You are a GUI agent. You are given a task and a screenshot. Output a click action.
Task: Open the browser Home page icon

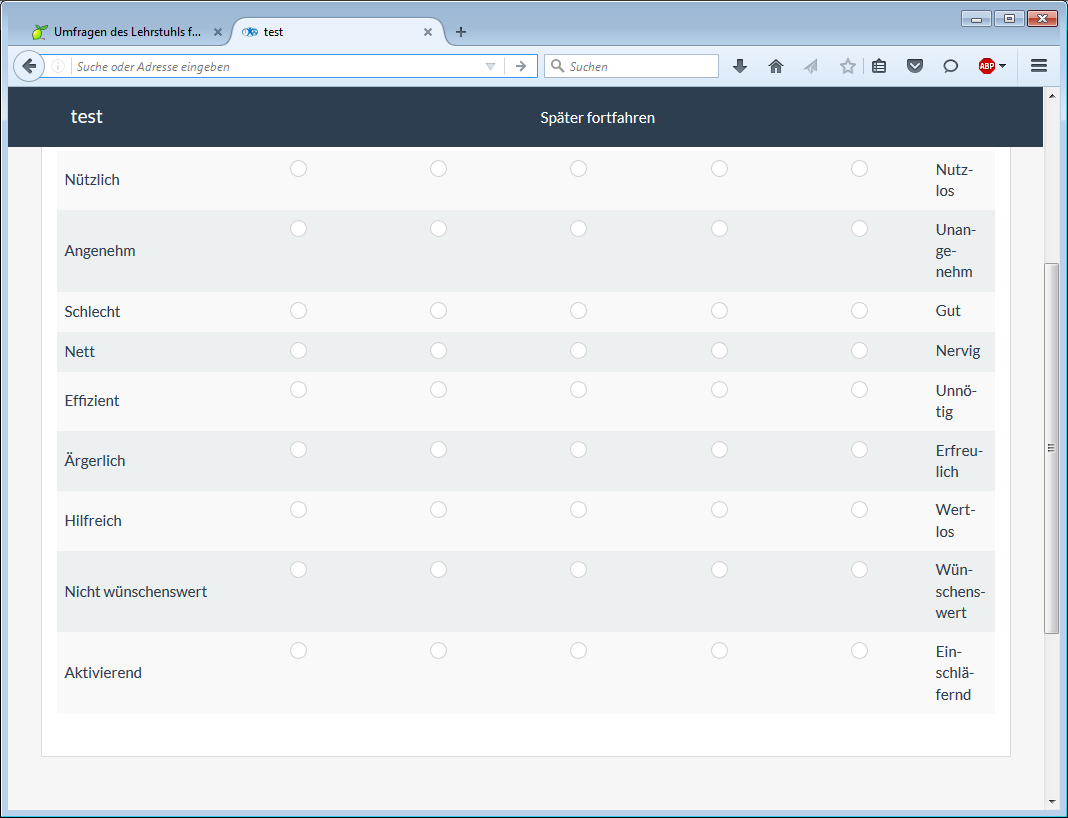tap(776, 66)
